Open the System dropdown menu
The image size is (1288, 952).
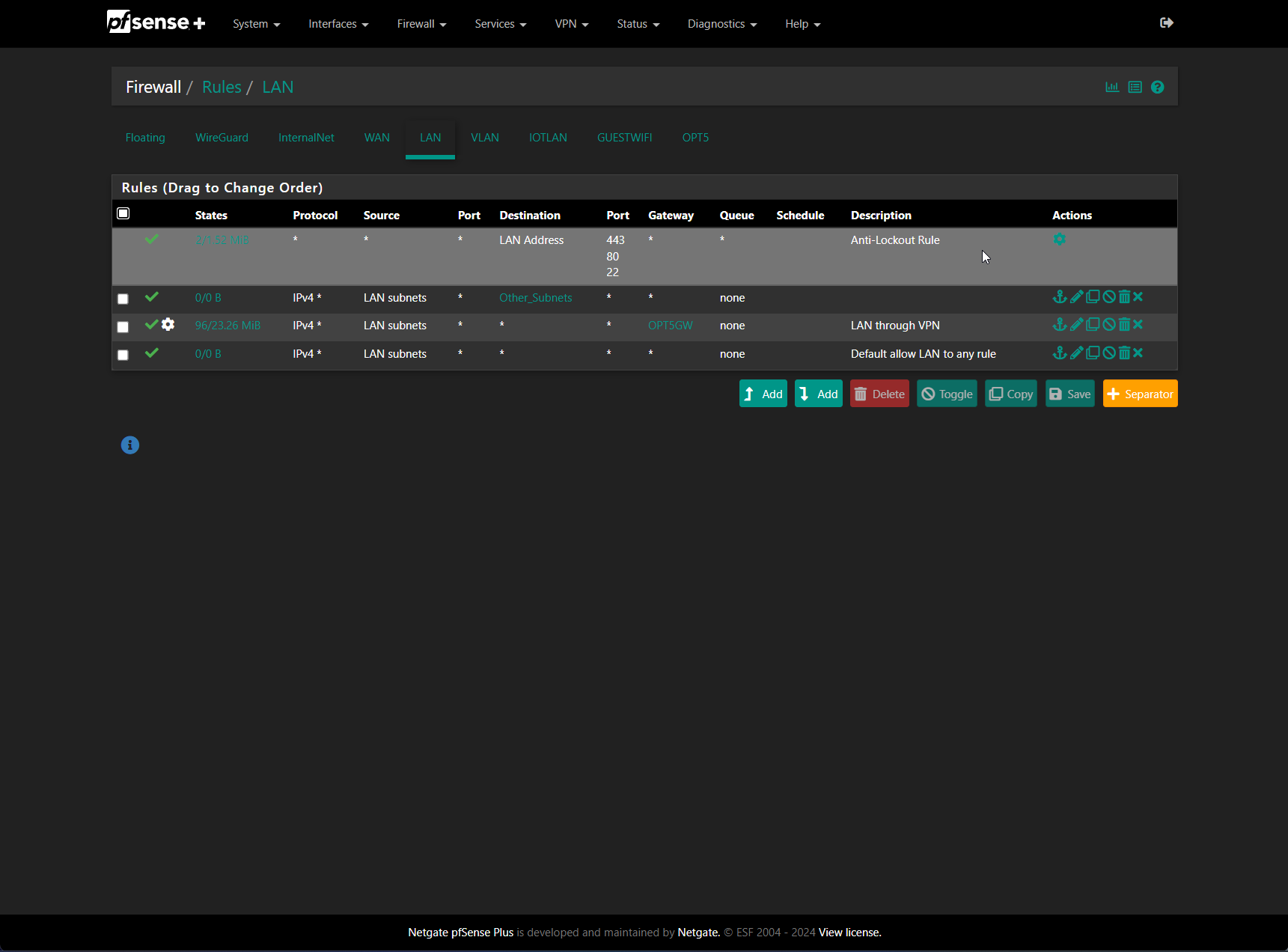[x=256, y=24]
